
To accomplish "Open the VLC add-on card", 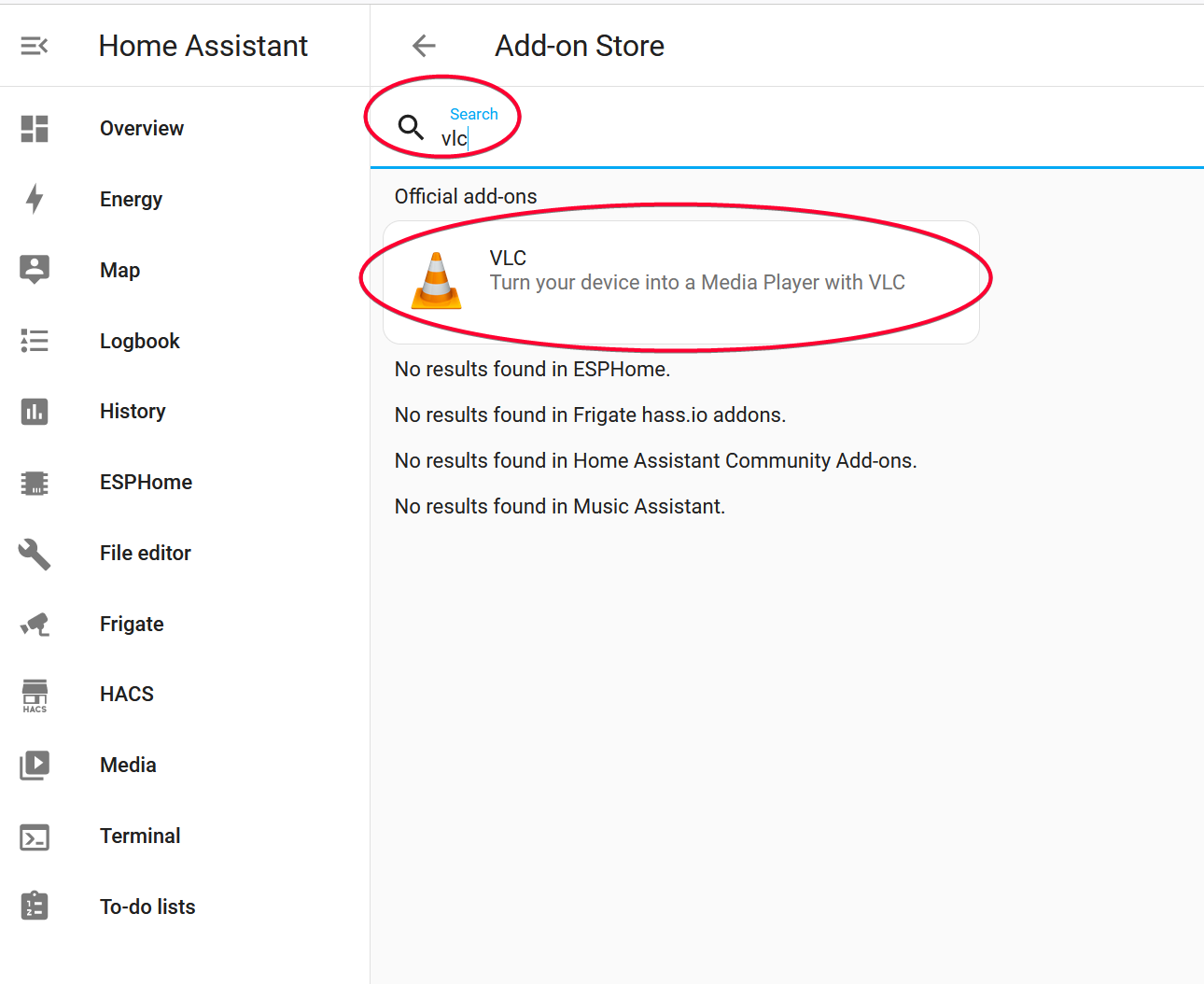I will pyautogui.click(x=681, y=282).
